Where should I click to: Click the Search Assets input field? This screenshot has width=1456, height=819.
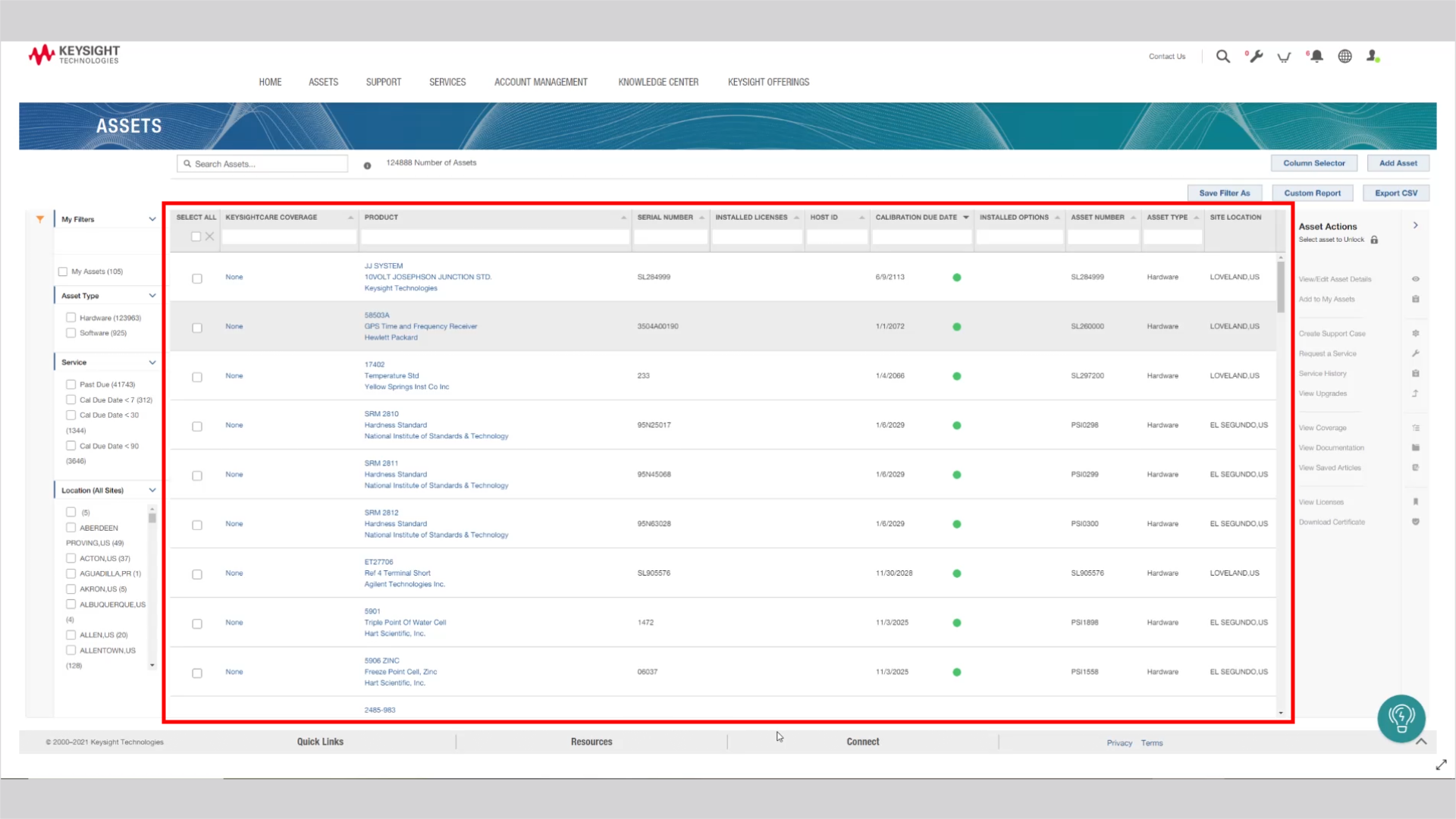point(265,164)
